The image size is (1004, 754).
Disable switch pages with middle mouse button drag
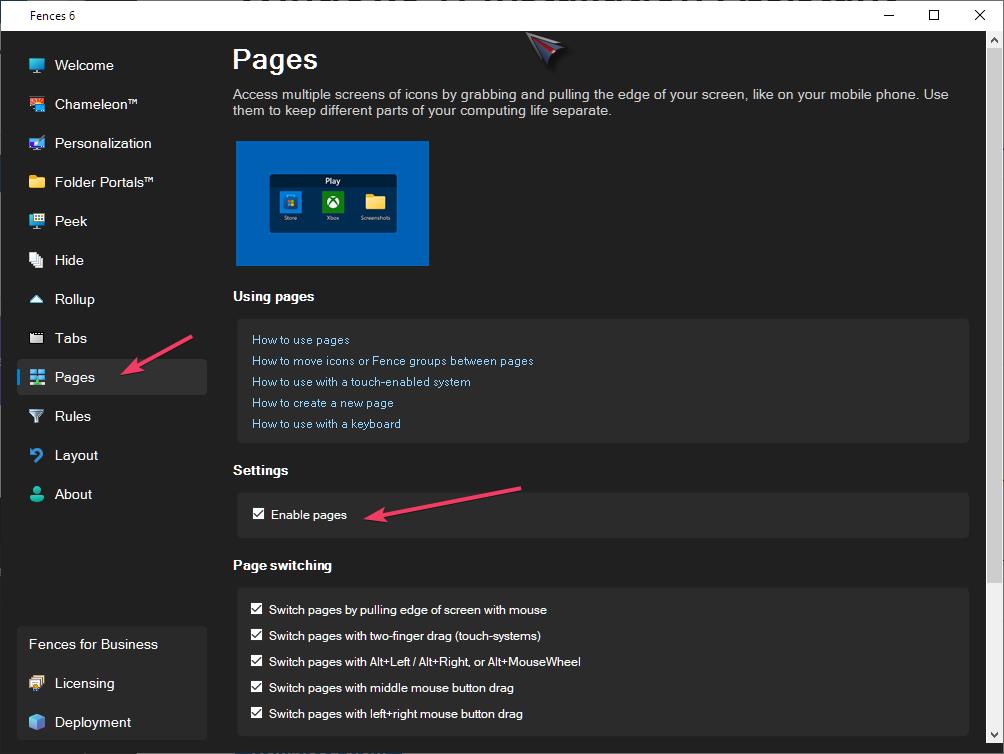(257, 687)
